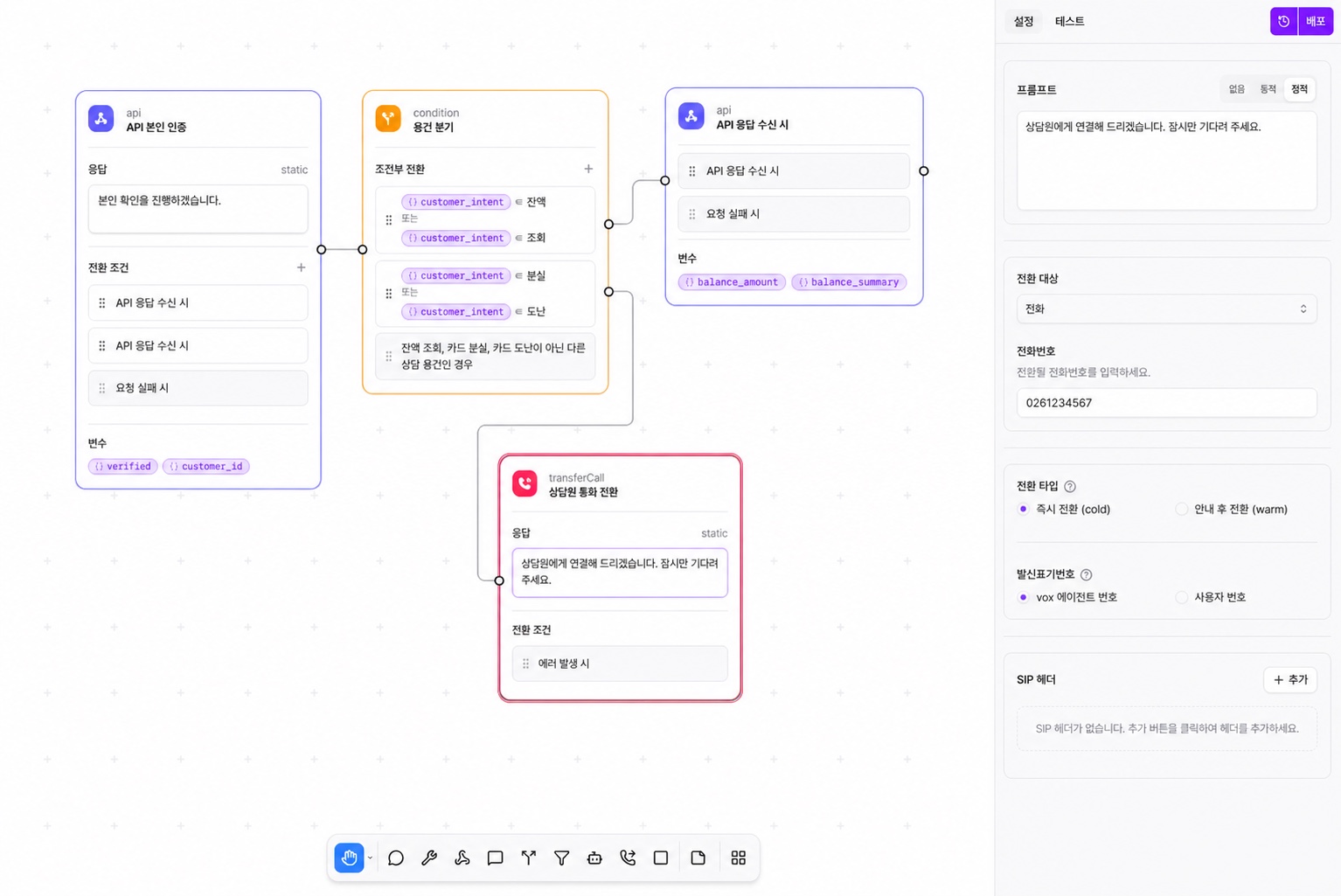Switch to the 테스트 tab
The width and height of the screenshot is (1341, 896).
pos(1069,21)
